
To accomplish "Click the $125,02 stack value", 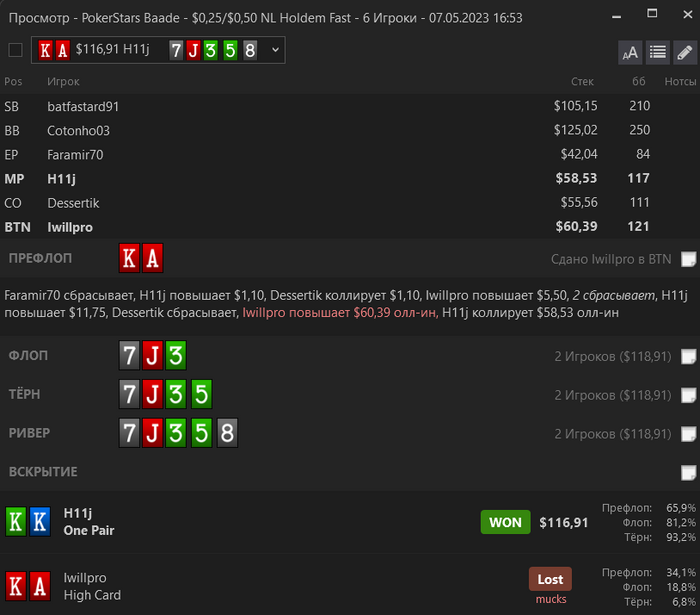I will point(575,130).
